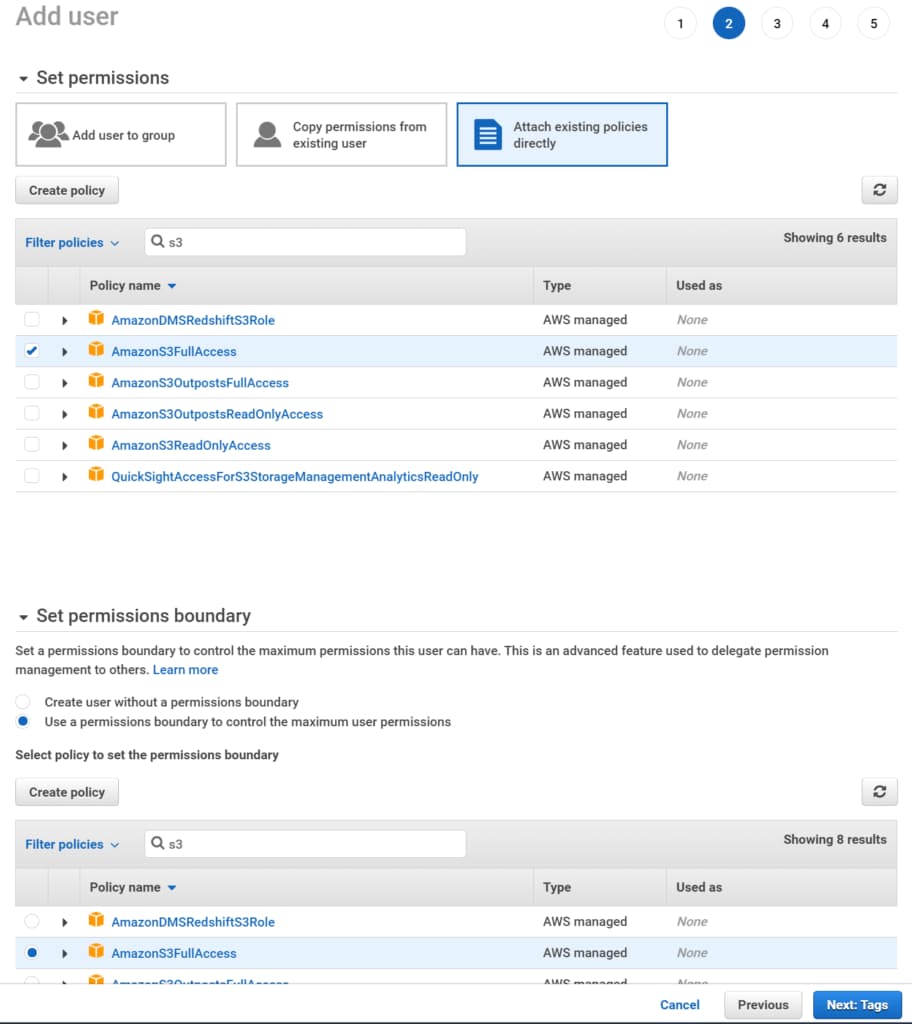
Task: Check the AmazonS3OutpostsFullAccess checkbox
Action: tap(31, 382)
